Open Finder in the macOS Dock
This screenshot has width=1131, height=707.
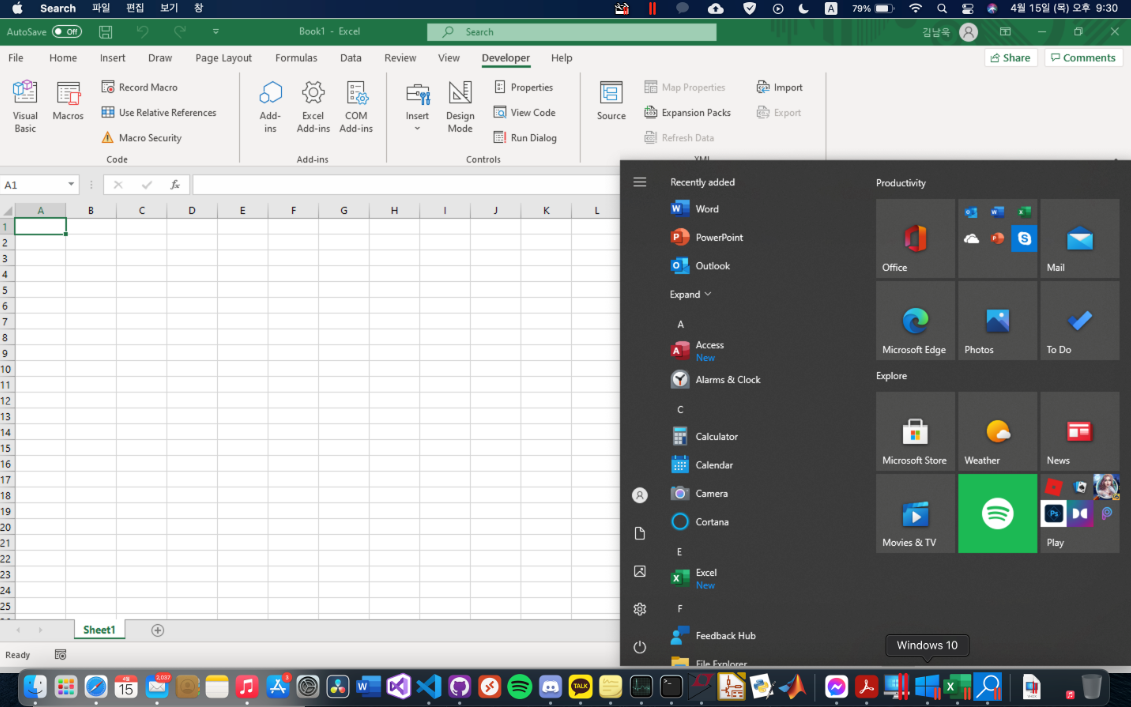[x=35, y=687]
